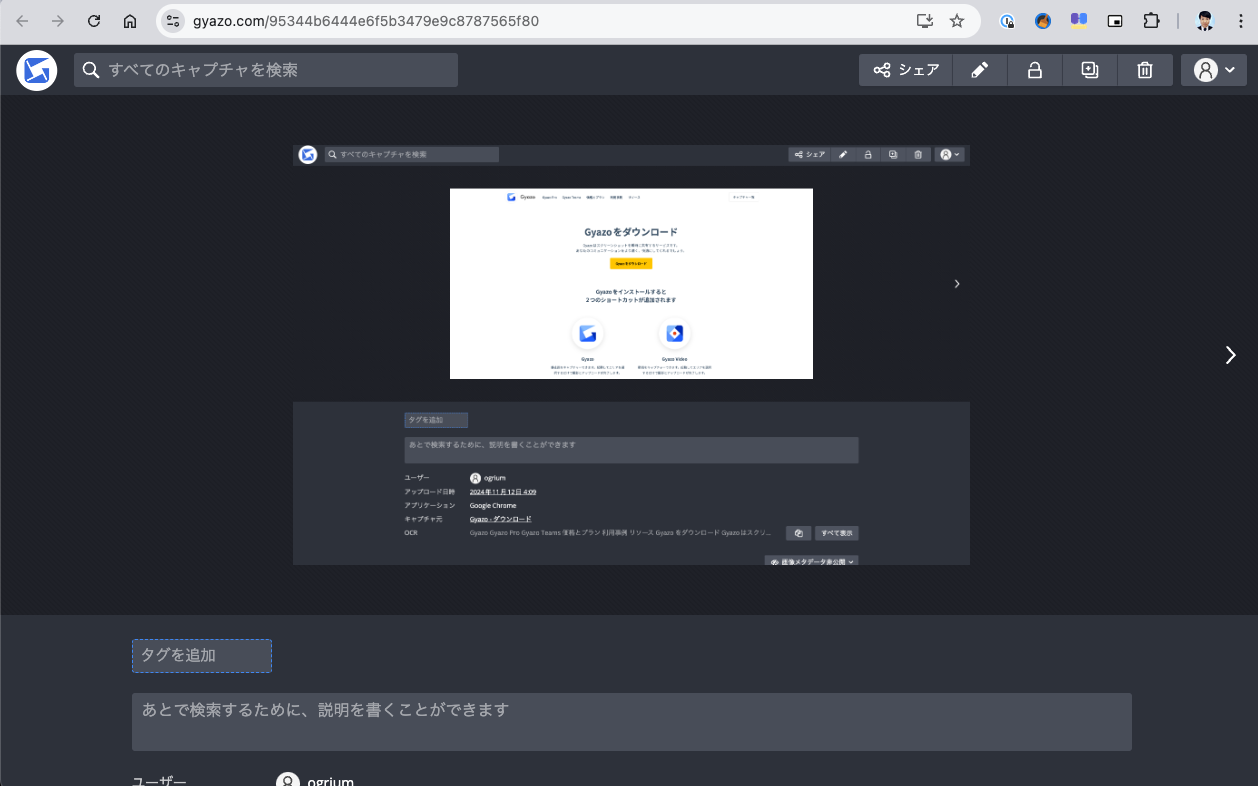Click the orange-blue round extension icon
This screenshot has width=1258, height=786.
tap(1043, 21)
